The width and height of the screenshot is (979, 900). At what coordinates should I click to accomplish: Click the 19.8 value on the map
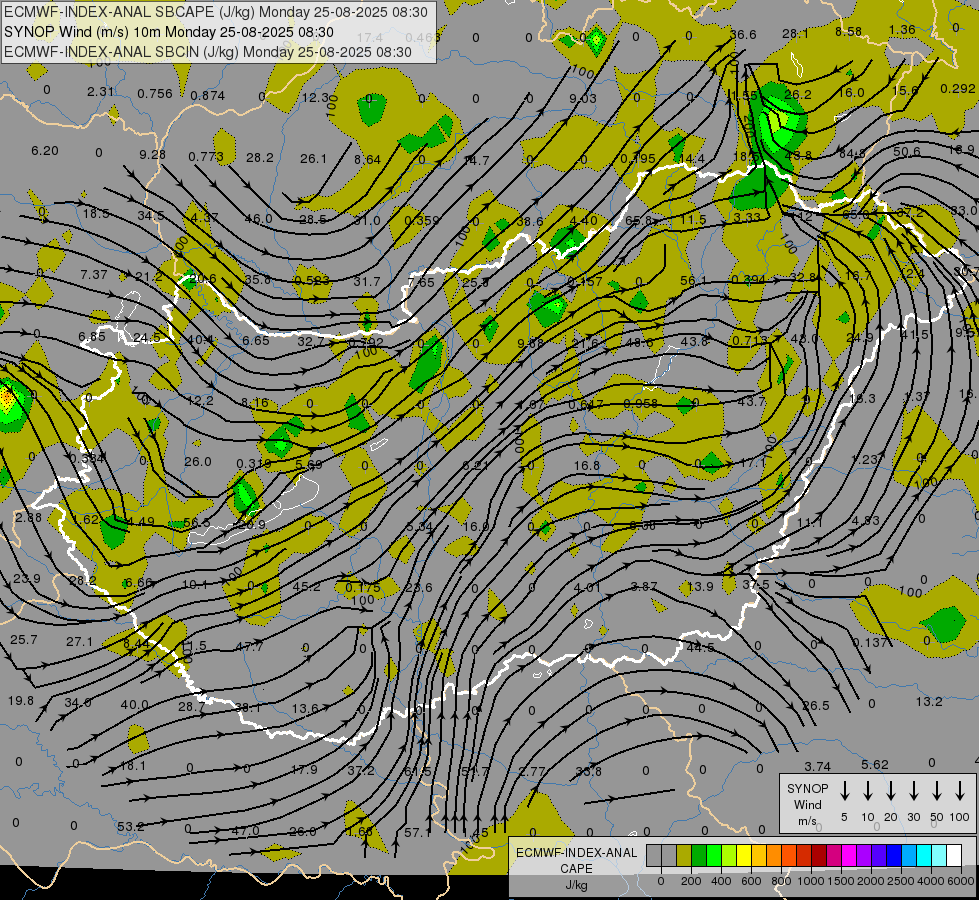point(21,701)
